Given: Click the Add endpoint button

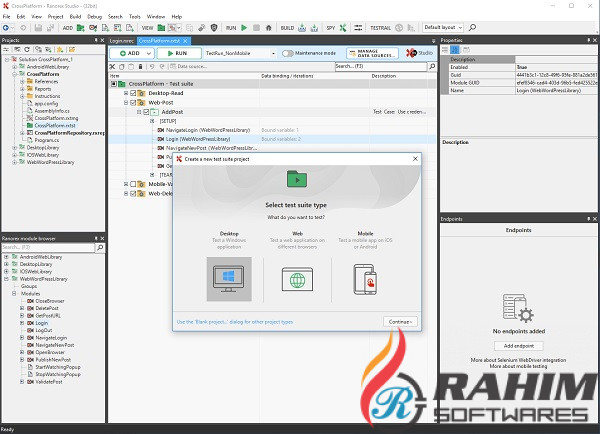Looking at the screenshot, I should pos(517,344).
